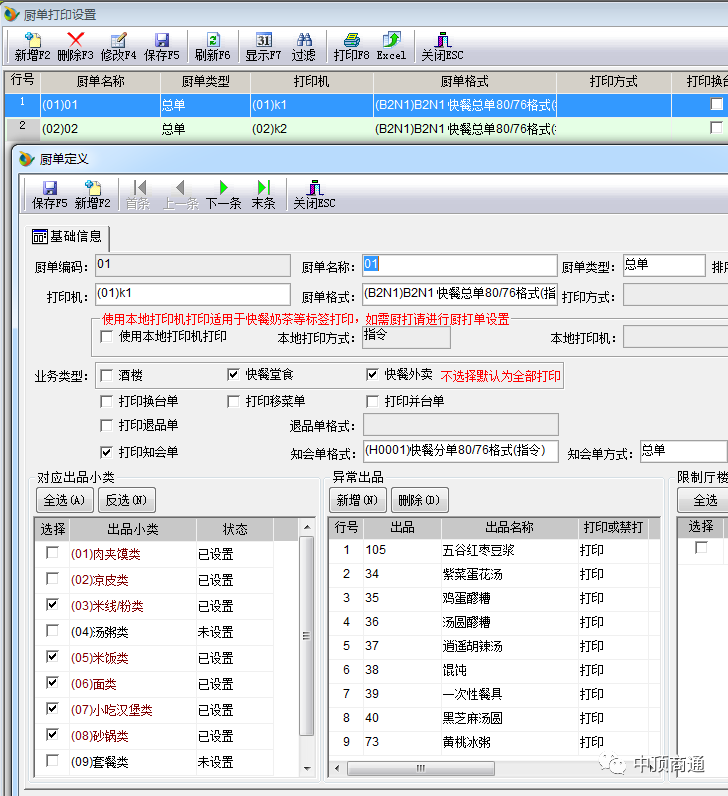Toggle the 打印知会单 checkbox
This screenshot has width=728, height=796.
pos(107,452)
